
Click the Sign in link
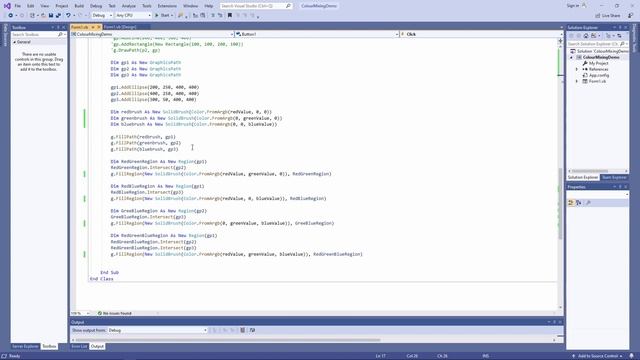[x=573, y=6]
